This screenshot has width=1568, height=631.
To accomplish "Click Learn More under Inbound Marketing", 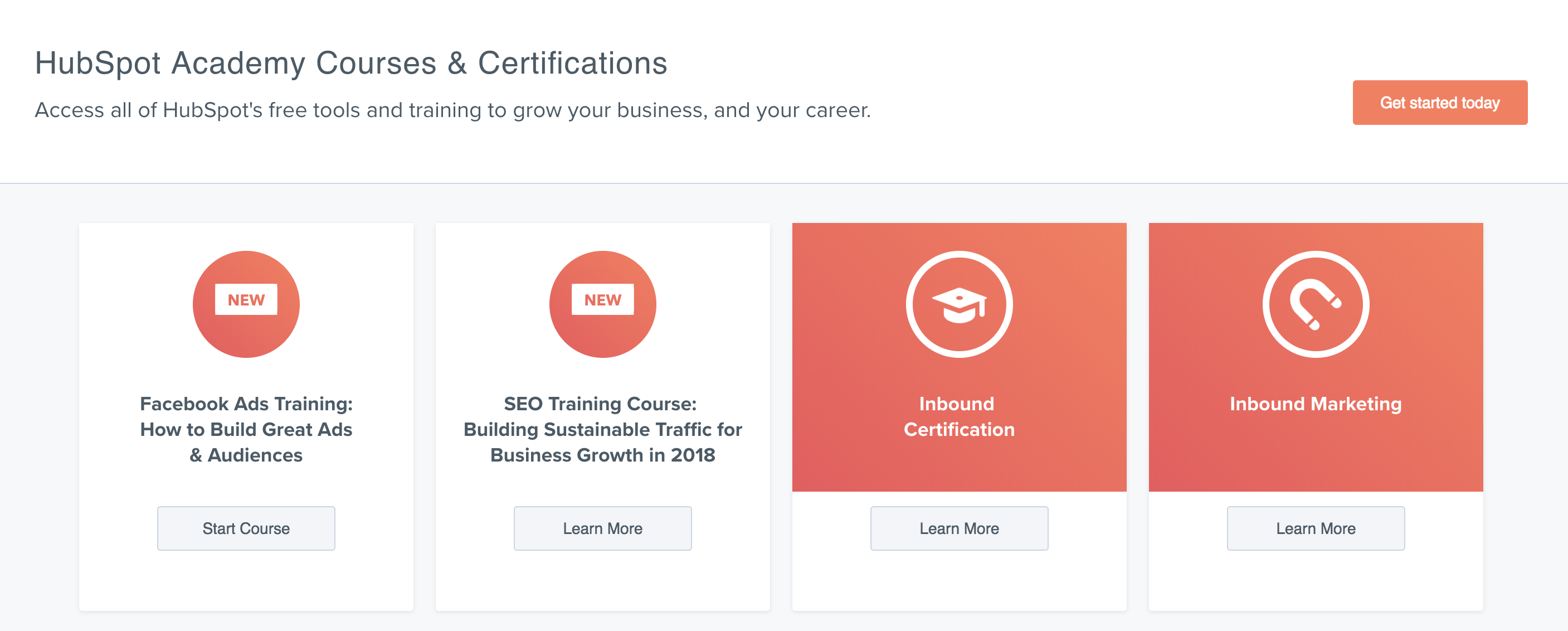I will [1316, 528].
